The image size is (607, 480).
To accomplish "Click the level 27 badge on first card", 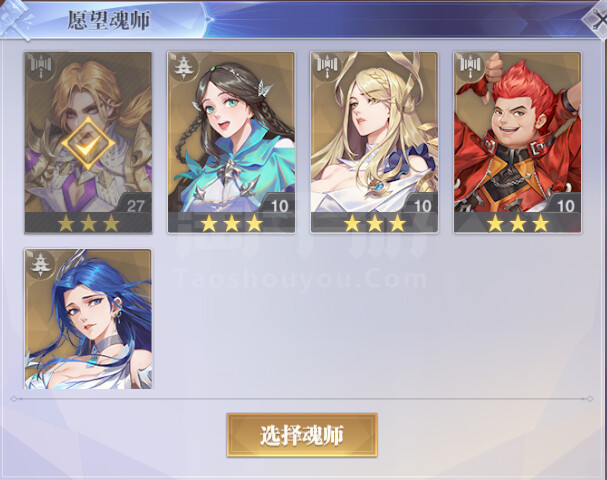I will [135, 205].
